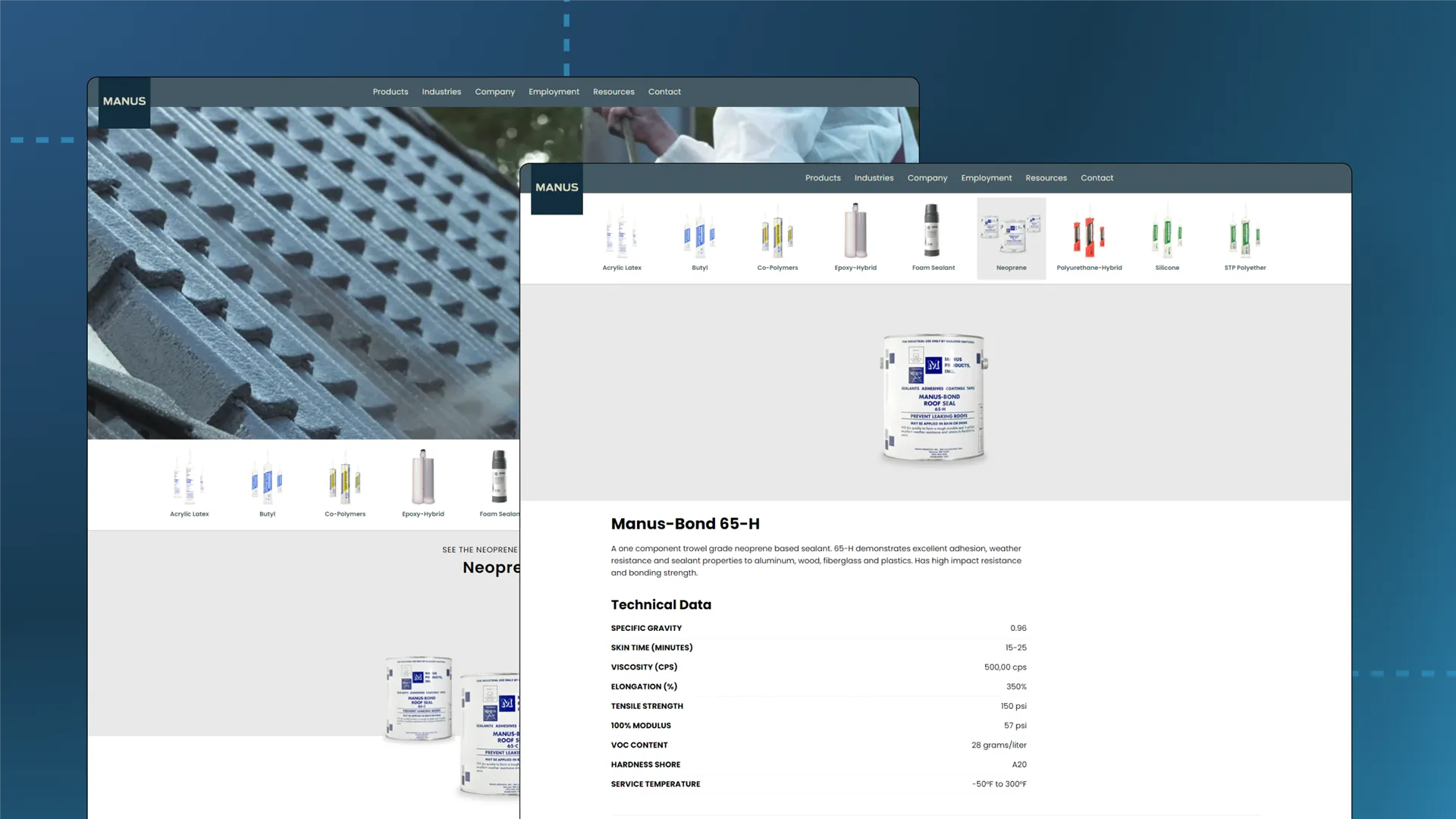Click the 28 grams/liter VOC value
This screenshot has width=1456, height=819.
999,745
